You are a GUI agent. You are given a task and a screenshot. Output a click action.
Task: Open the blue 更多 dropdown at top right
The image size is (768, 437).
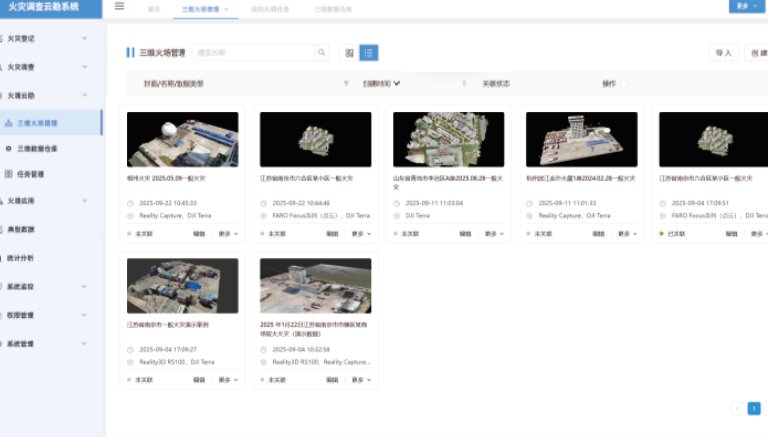pos(747,7)
